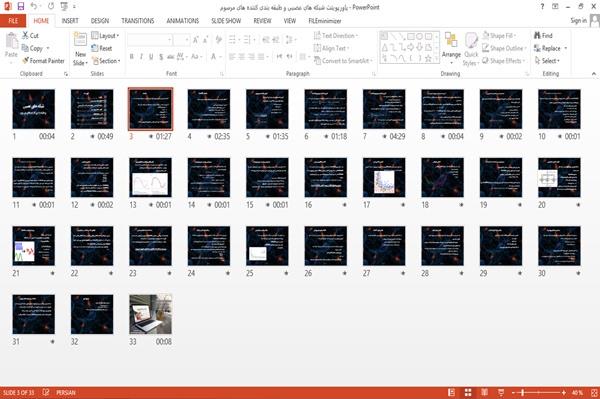Image resolution: width=600 pixels, height=399 pixels.
Task: Switch to Reading view icon
Action: pos(484,392)
